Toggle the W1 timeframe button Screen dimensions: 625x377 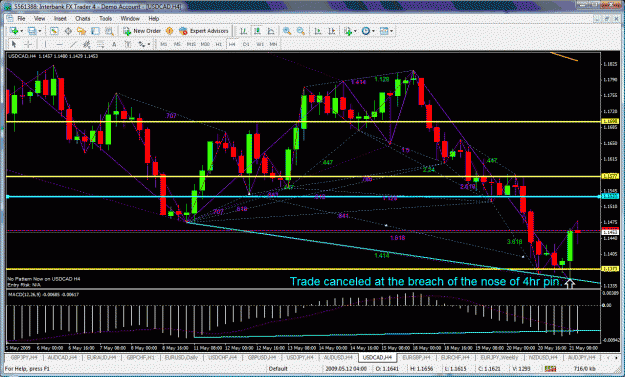[x=259, y=44]
